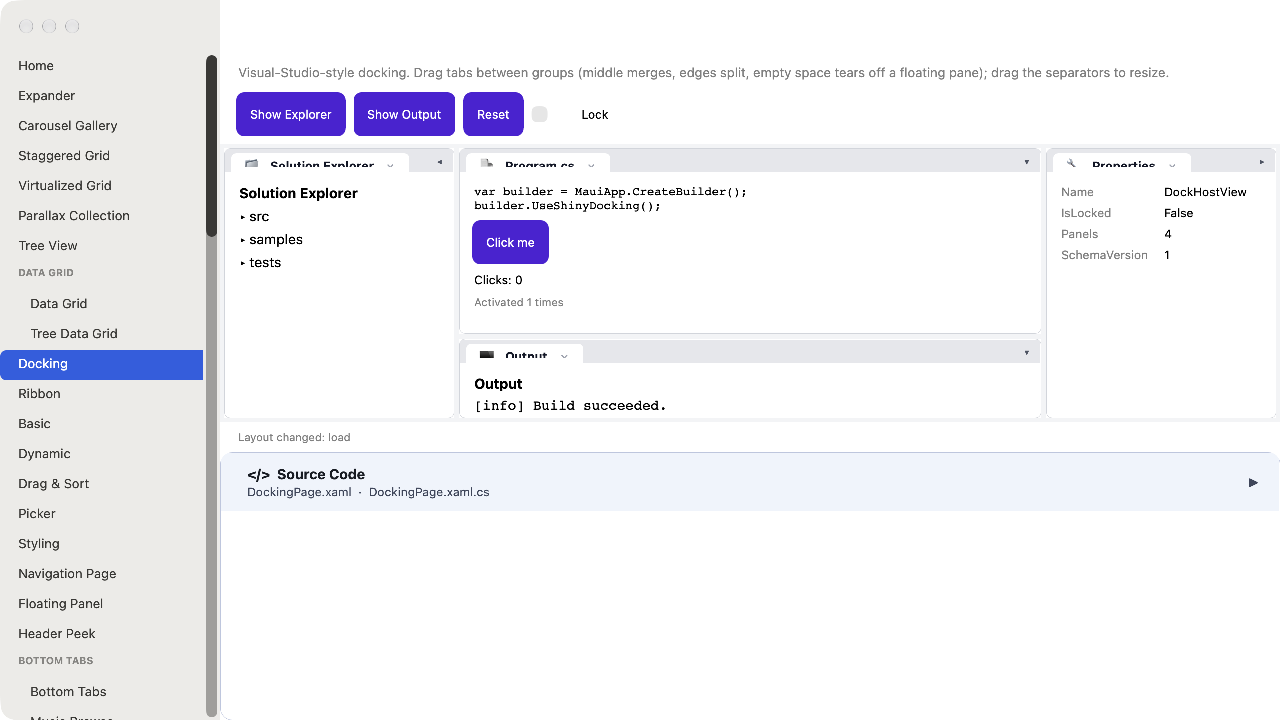The image size is (1280, 720).
Task: Click the "[info] Build succeeded." output line
Action: pyautogui.click(x=570, y=406)
